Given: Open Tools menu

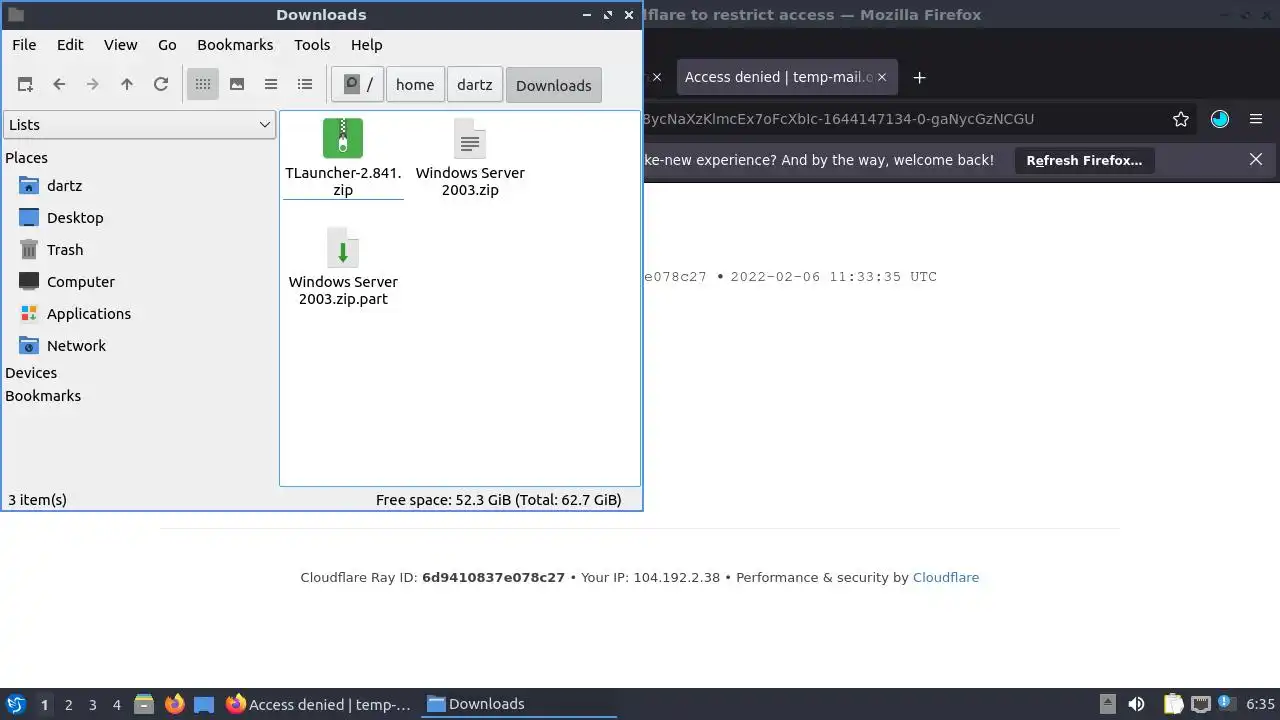Looking at the screenshot, I should [312, 45].
